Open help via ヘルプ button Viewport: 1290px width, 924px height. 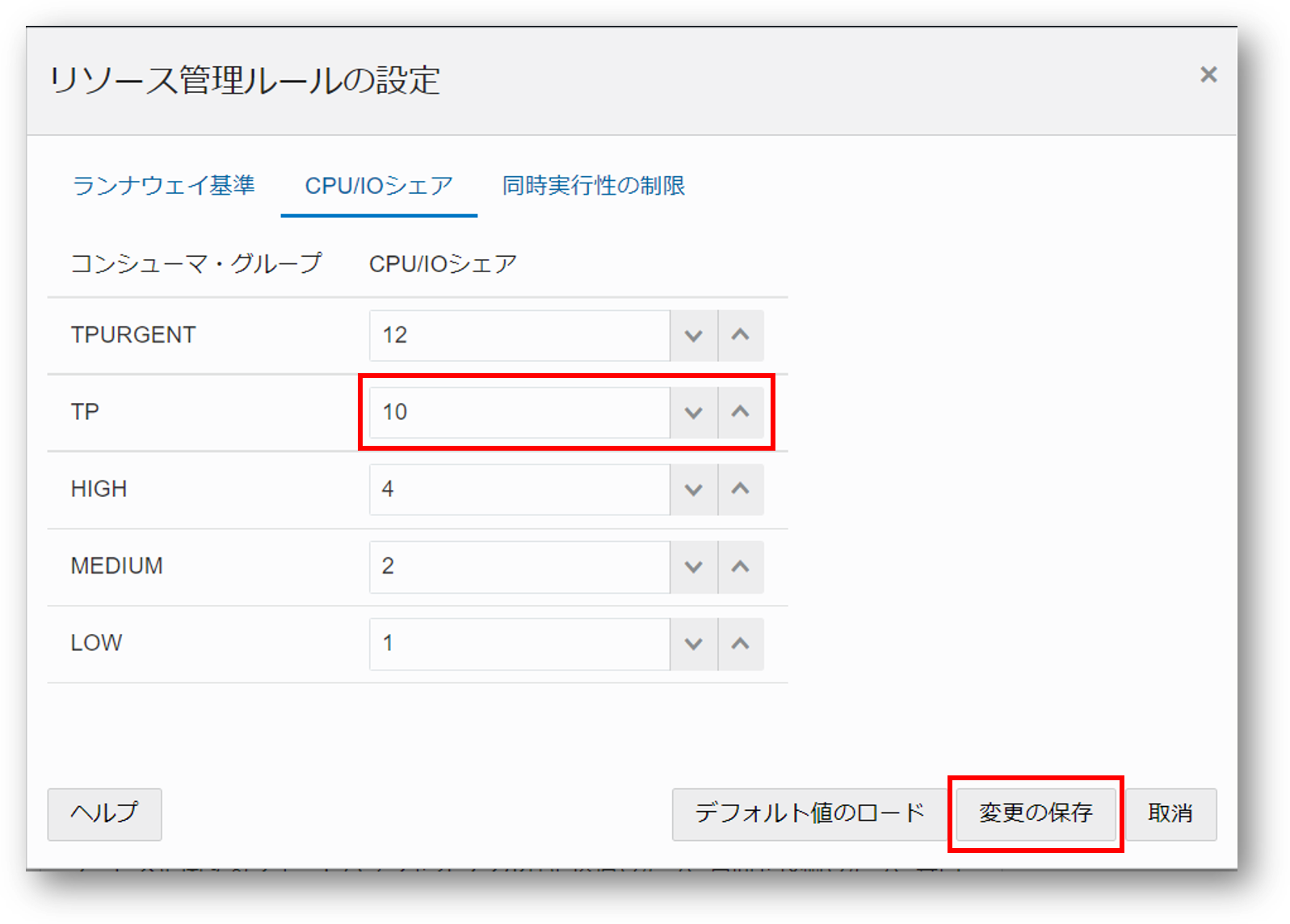pyautogui.click(x=104, y=813)
